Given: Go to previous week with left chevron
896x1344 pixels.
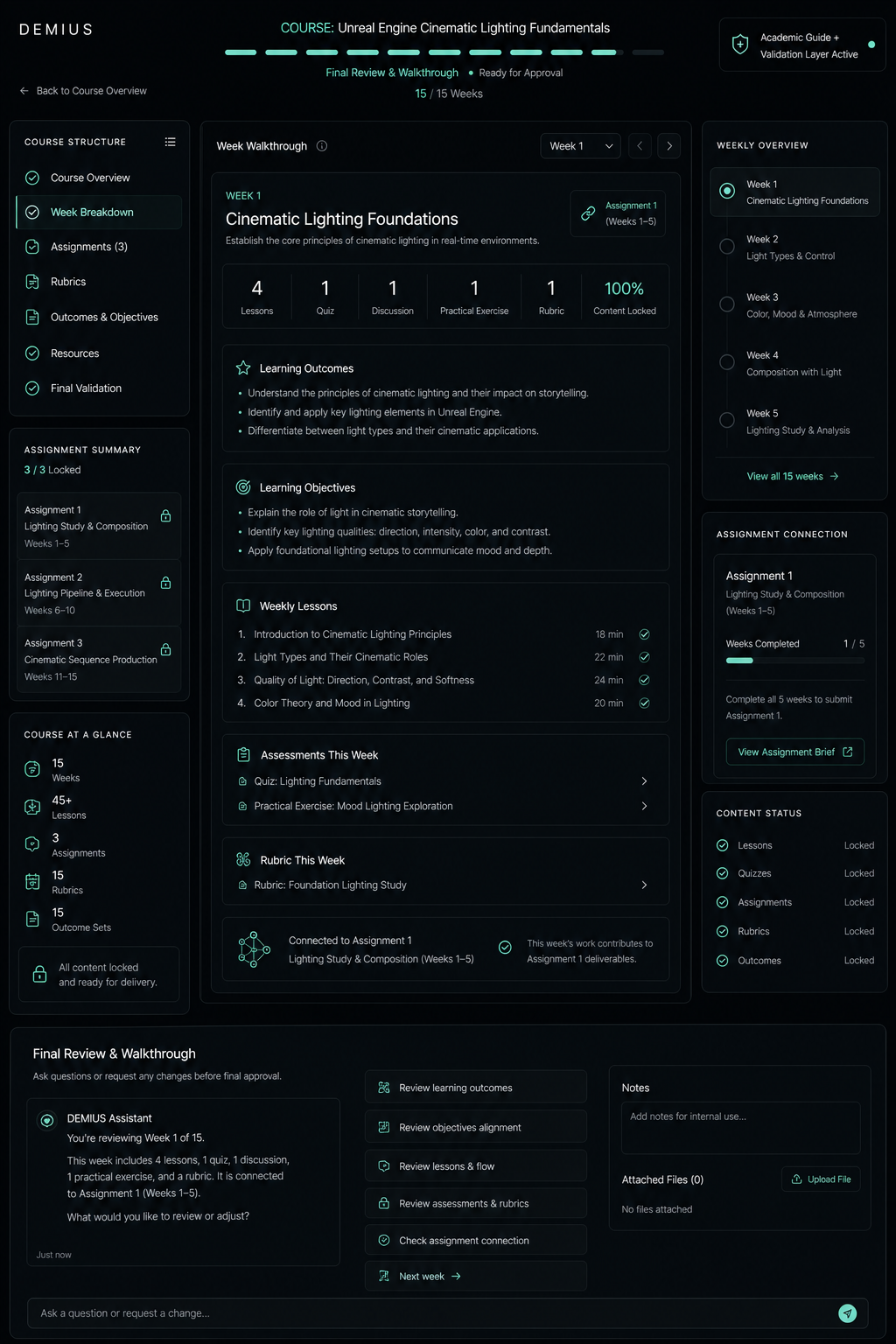Looking at the screenshot, I should [640, 146].
